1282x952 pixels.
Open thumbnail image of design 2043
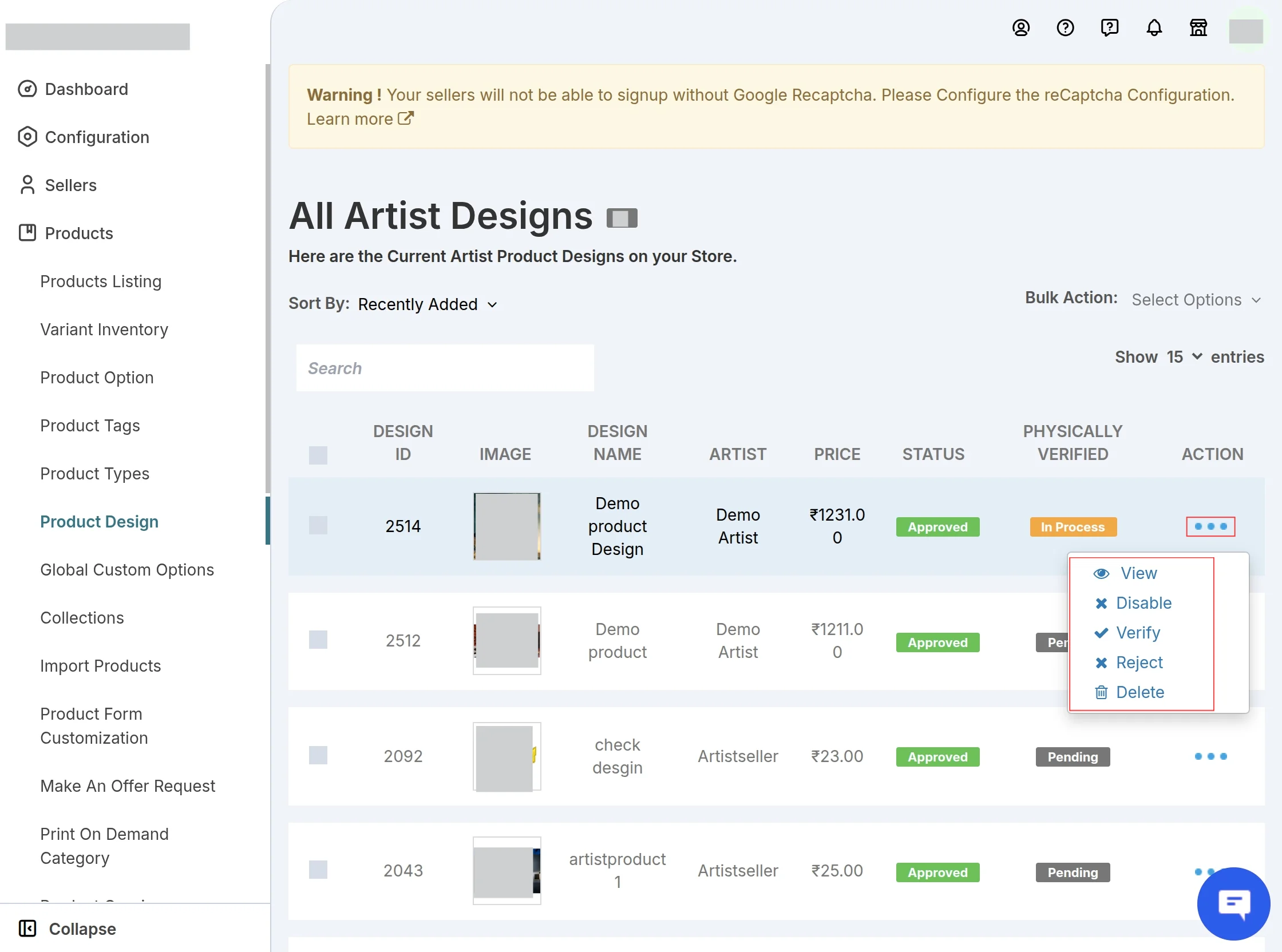tap(507, 871)
